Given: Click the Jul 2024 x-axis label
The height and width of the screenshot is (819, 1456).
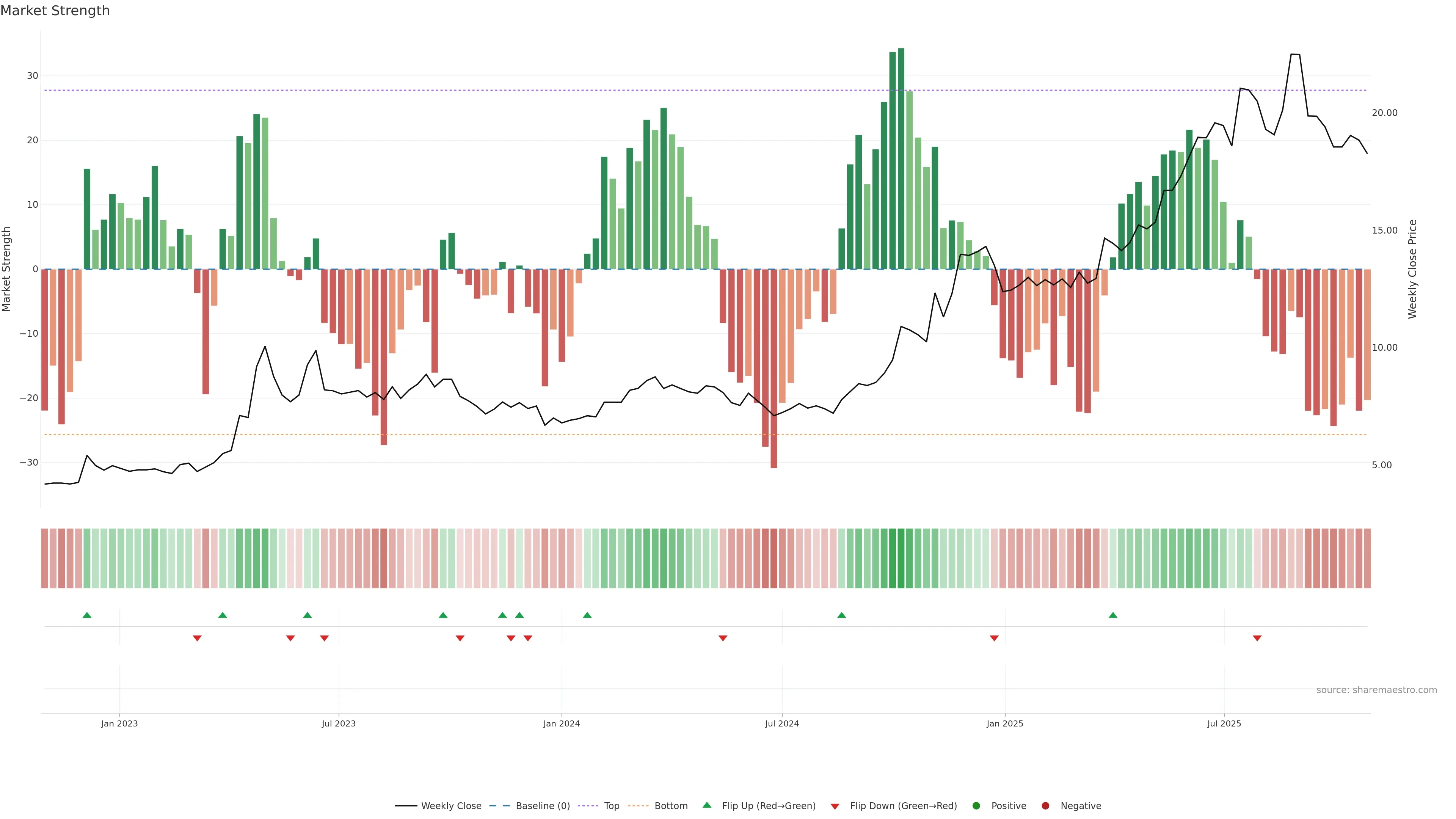Looking at the screenshot, I should coord(782,723).
